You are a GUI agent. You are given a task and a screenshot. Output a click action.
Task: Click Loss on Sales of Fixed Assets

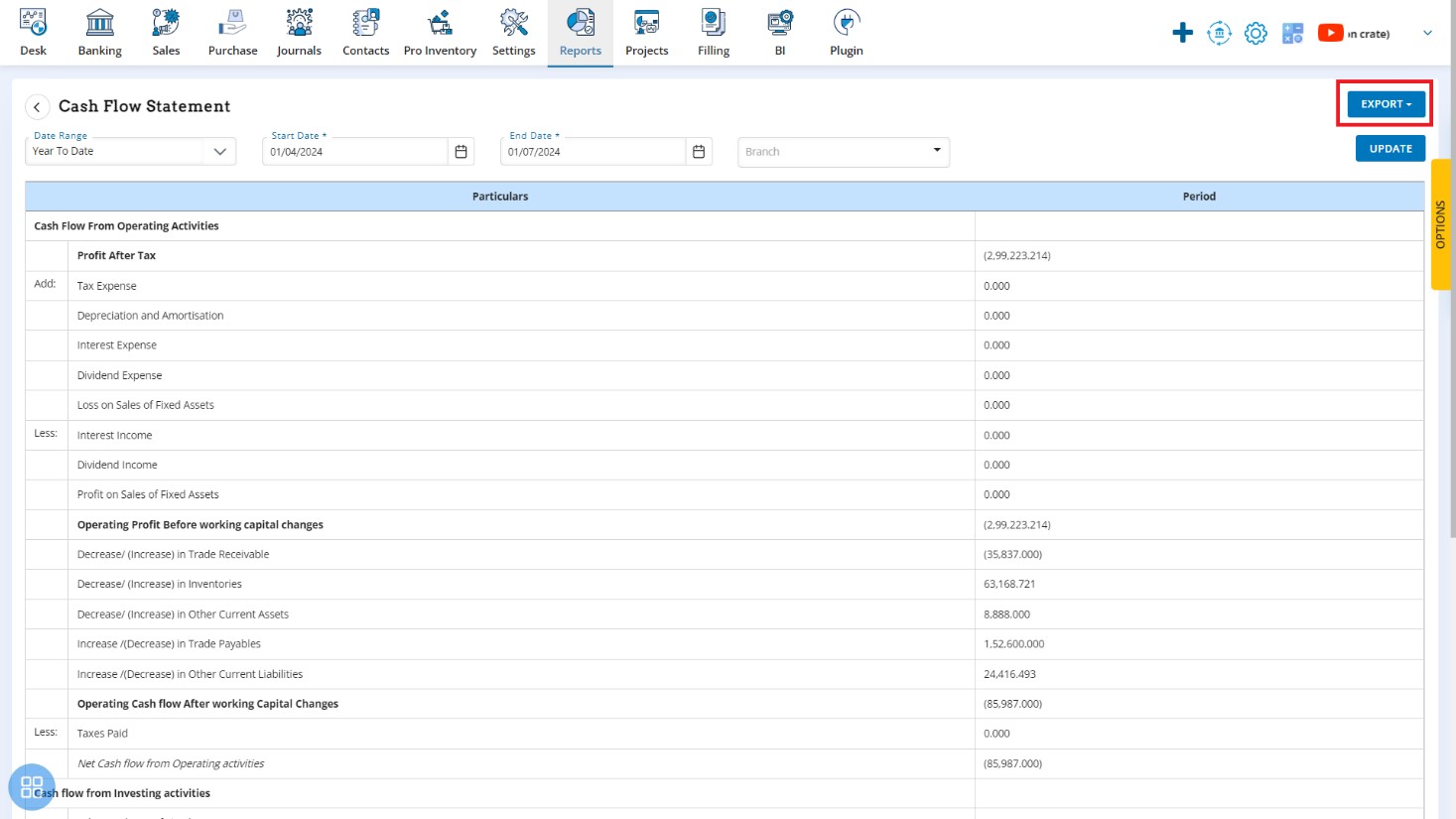[x=146, y=405]
